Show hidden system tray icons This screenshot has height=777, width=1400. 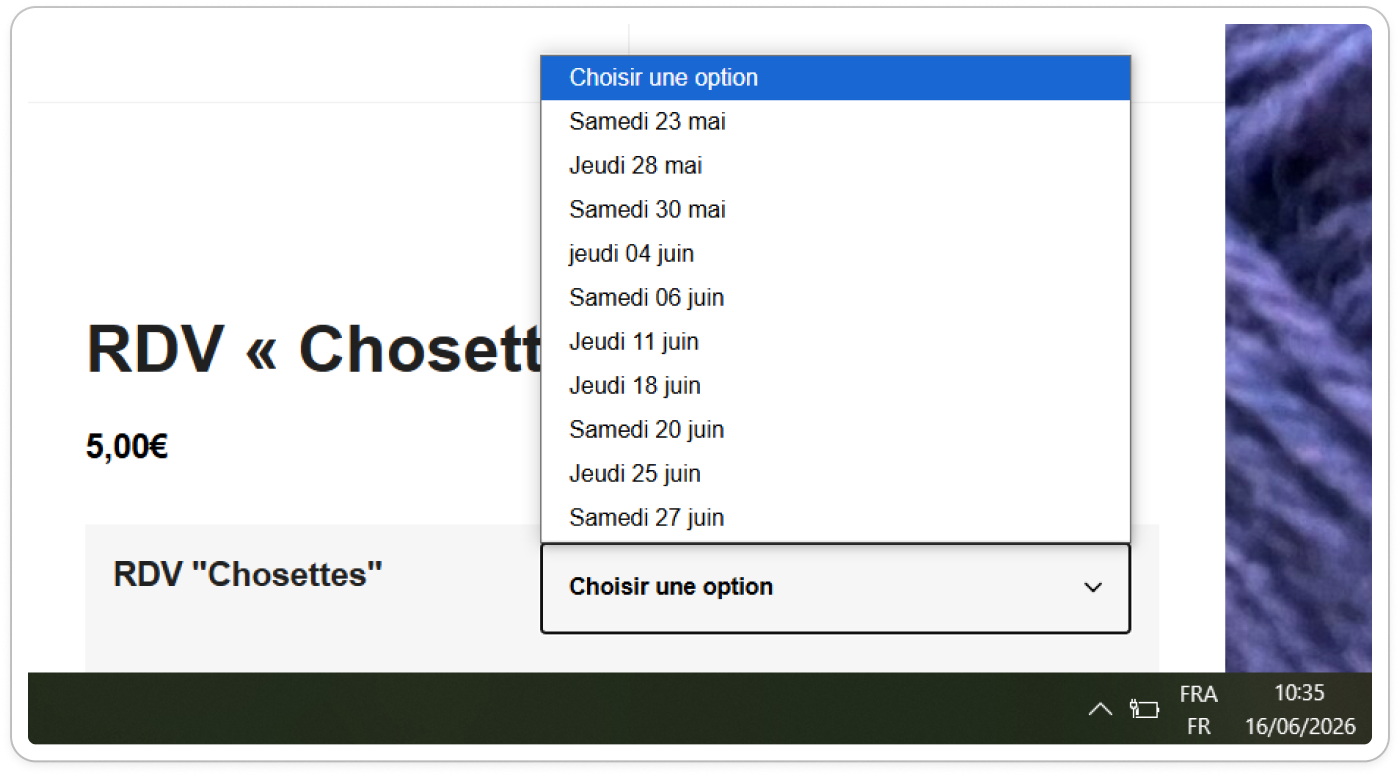1100,709
